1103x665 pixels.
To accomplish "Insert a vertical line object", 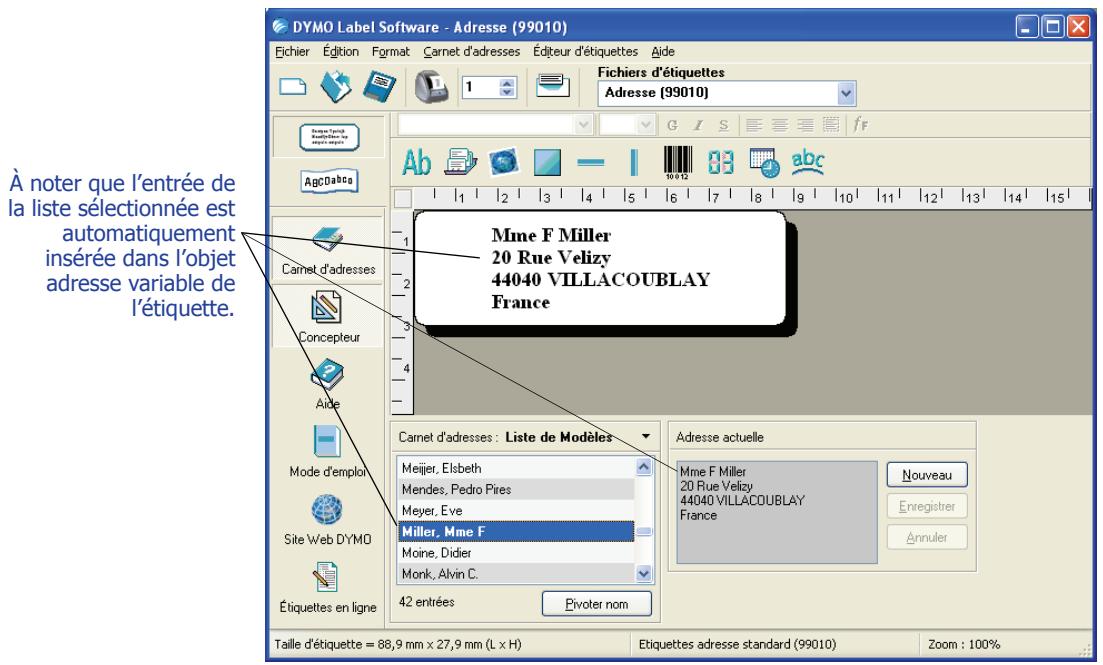I will 634,163.
